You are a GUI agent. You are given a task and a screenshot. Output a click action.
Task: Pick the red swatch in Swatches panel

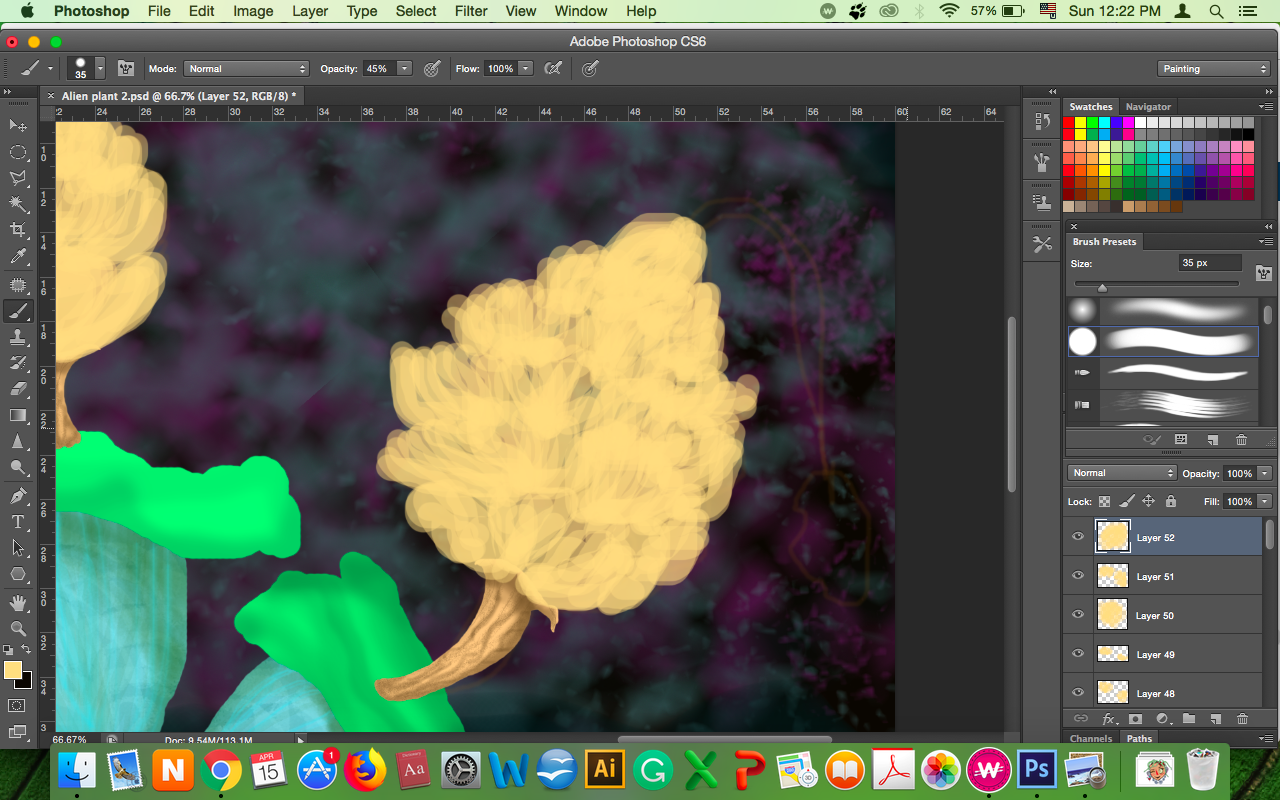tap(1069, 123)
